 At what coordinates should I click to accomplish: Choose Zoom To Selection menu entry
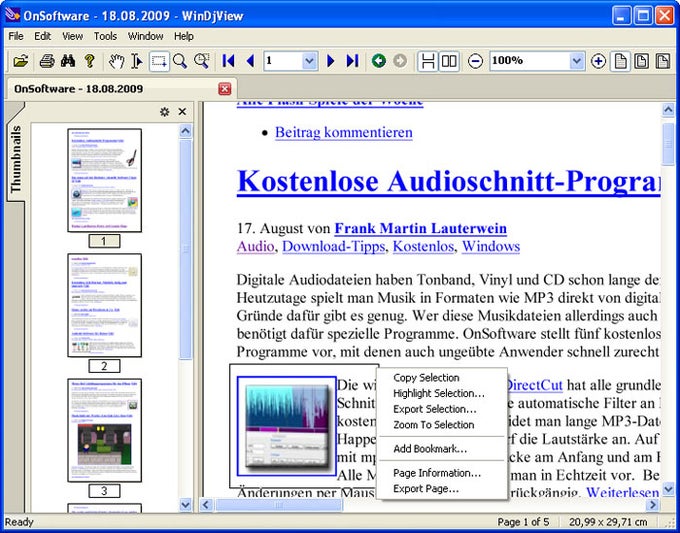[x=441, y=425]
